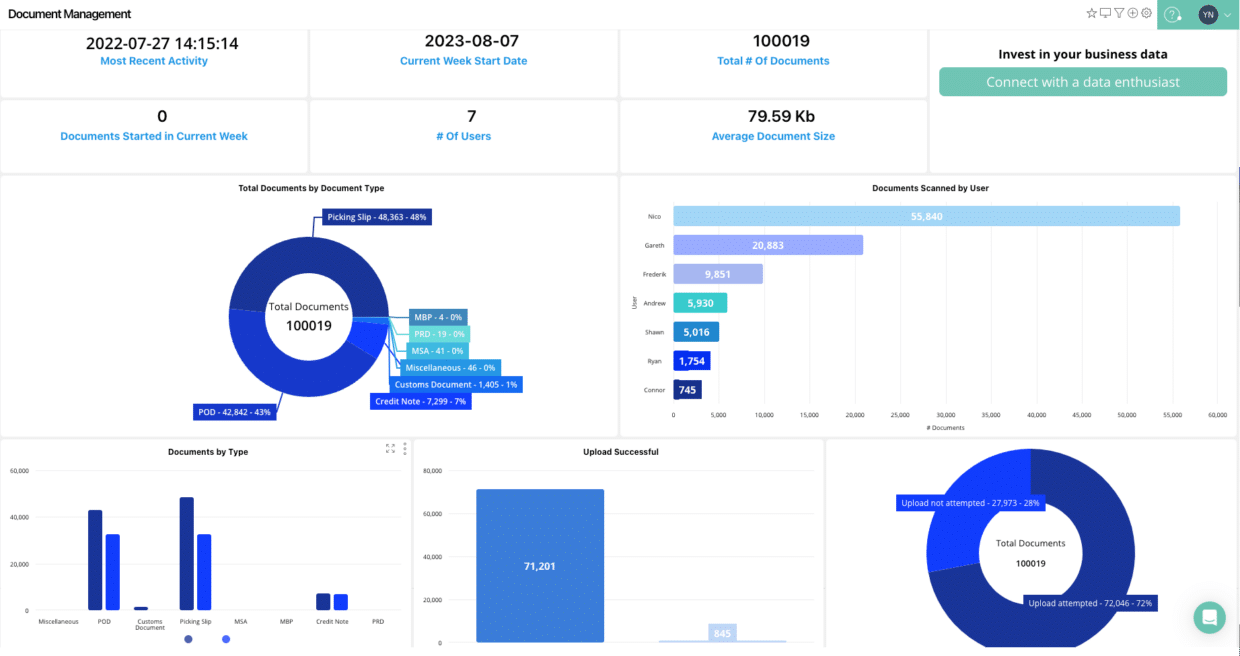Open the chat support bubble icon
The height and width of the screenshot is (656, 1240).
pyautogui.click(x=1209, y=617)
